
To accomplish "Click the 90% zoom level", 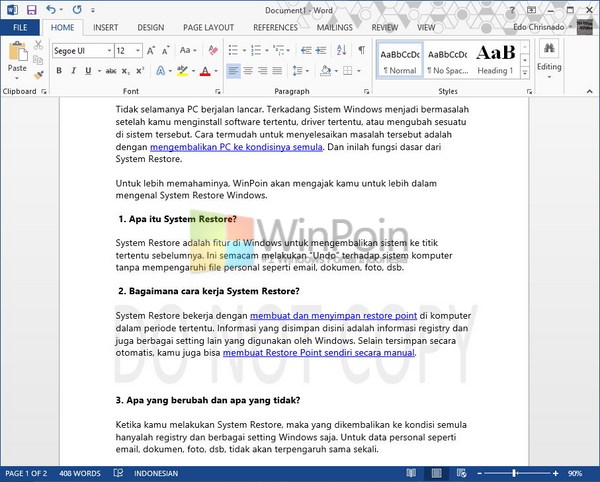I will point(575,473).
